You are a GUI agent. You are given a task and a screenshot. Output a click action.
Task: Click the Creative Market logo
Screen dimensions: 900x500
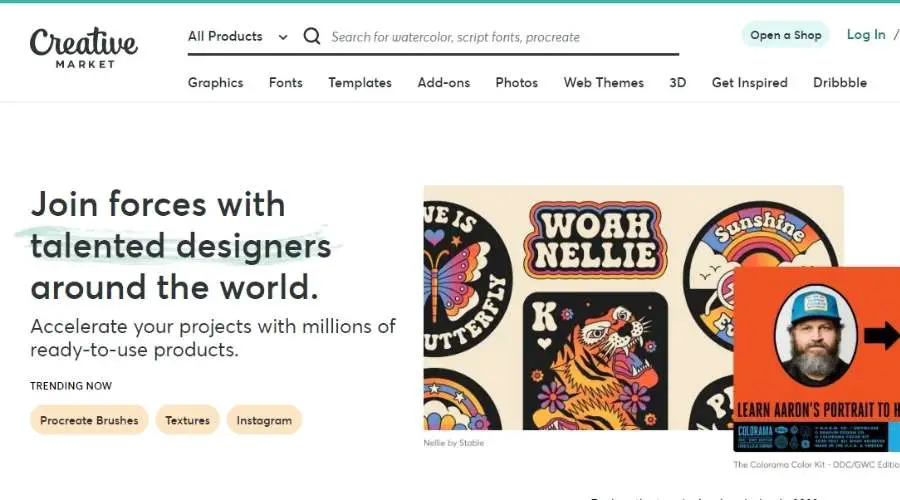pyautogui.click(x=84, y=48)
